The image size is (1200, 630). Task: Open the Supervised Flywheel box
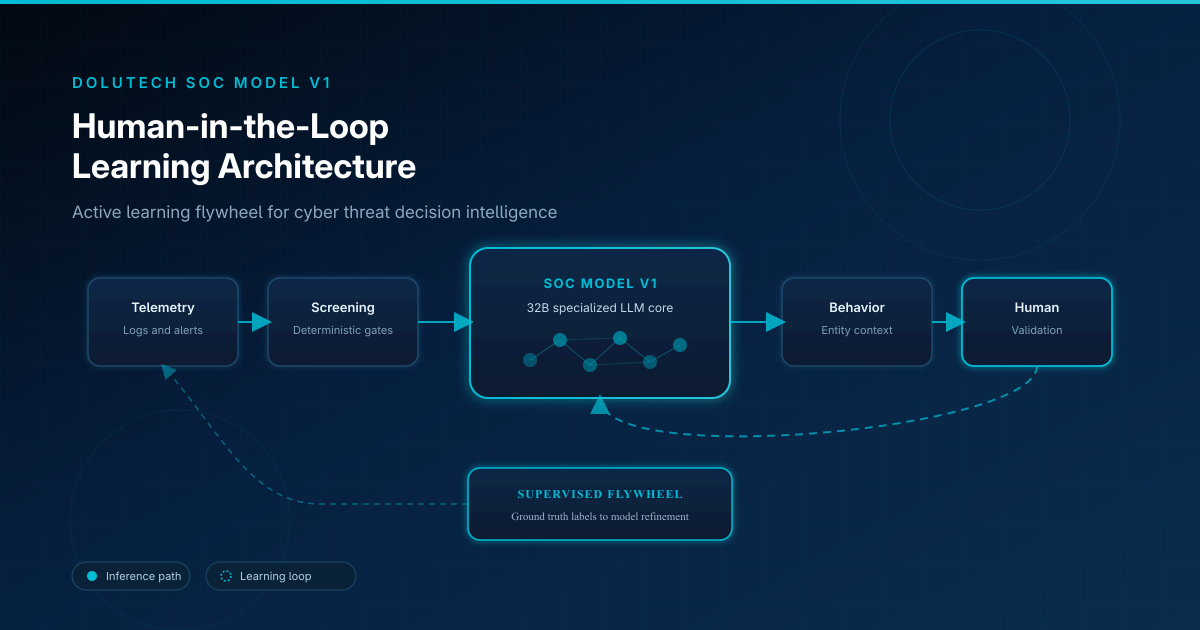tap(600, 504)
